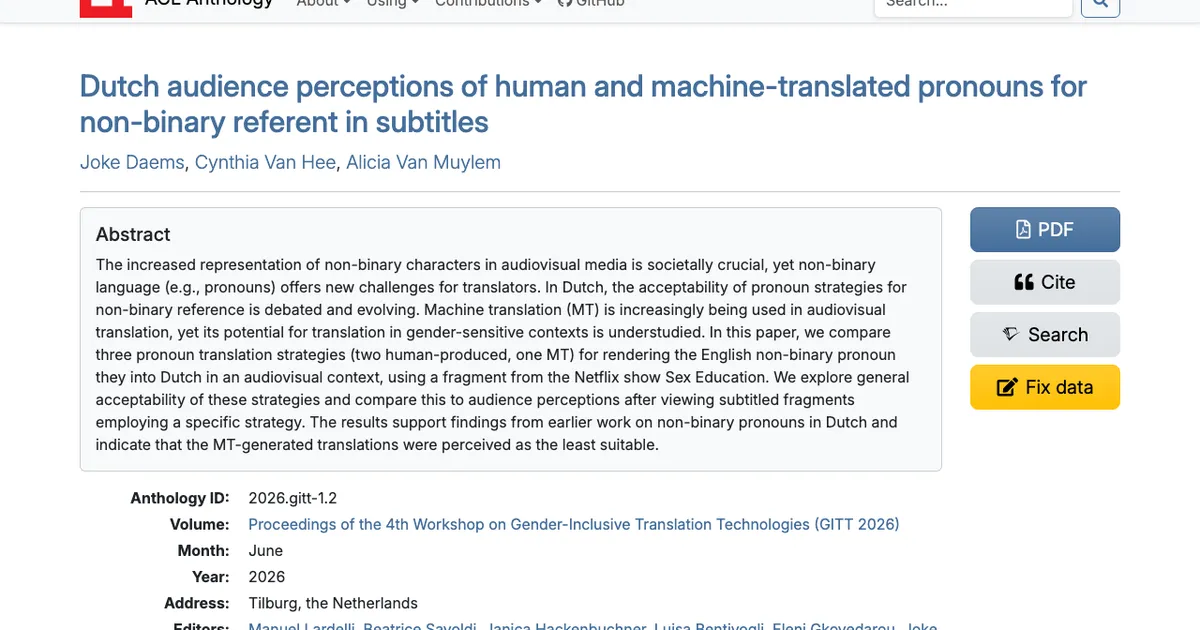This screenshot has height=630, width=1200.
Task: Click the Fix data edit icon
Action: coord(1007,387)
